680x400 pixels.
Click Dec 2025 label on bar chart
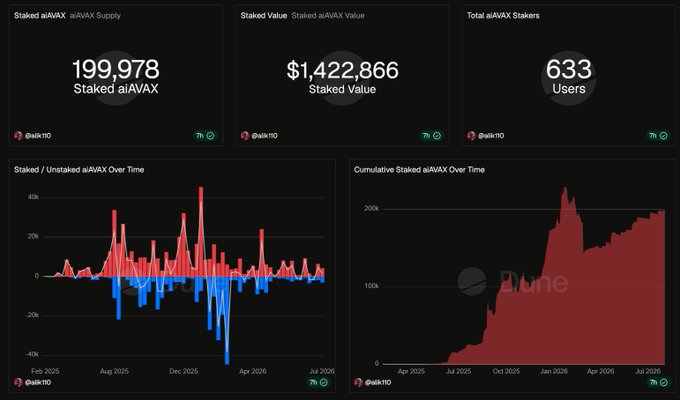point(183,371)
